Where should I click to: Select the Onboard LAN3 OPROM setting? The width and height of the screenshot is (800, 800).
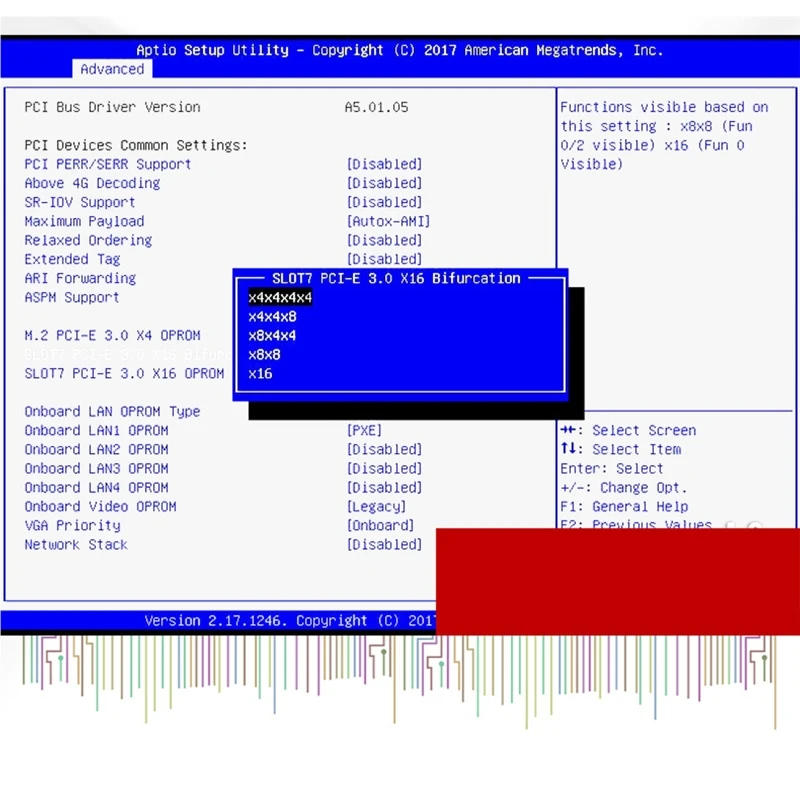click(x=96, y=469)
